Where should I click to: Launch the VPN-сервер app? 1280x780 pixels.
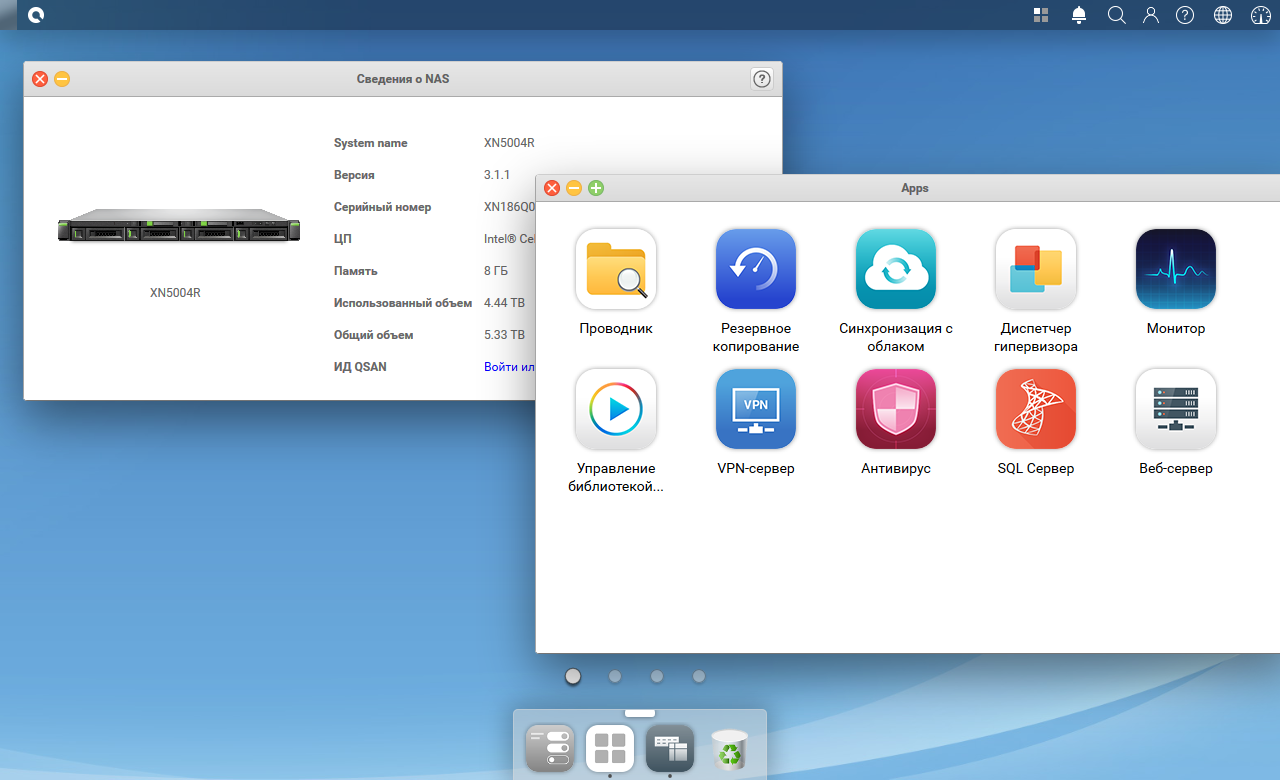tap(756, 409)
